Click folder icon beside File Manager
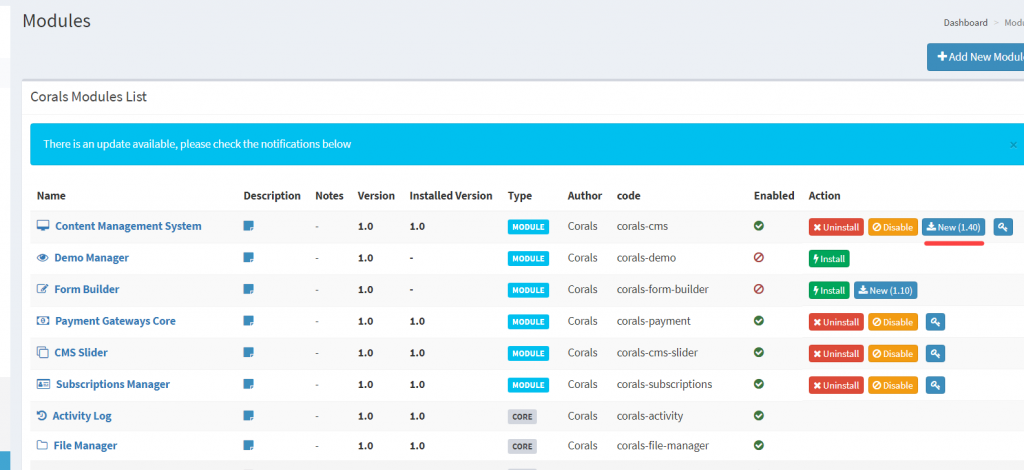Screen dimensions: 1024x470 click(42, 445)
